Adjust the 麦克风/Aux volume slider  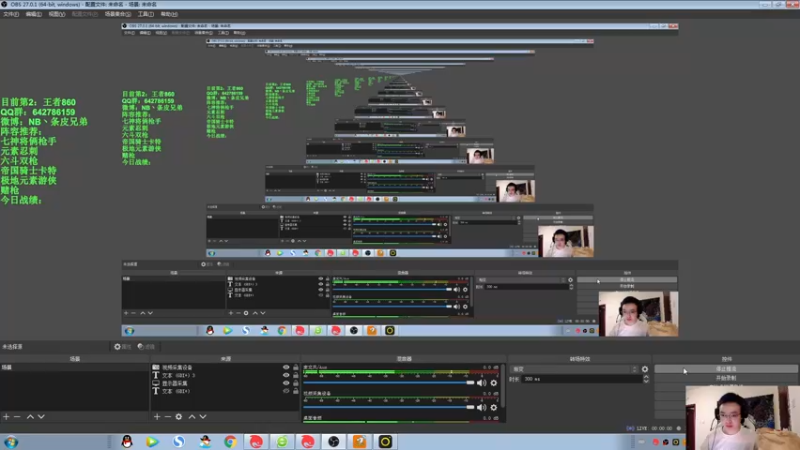coord(388,383)
